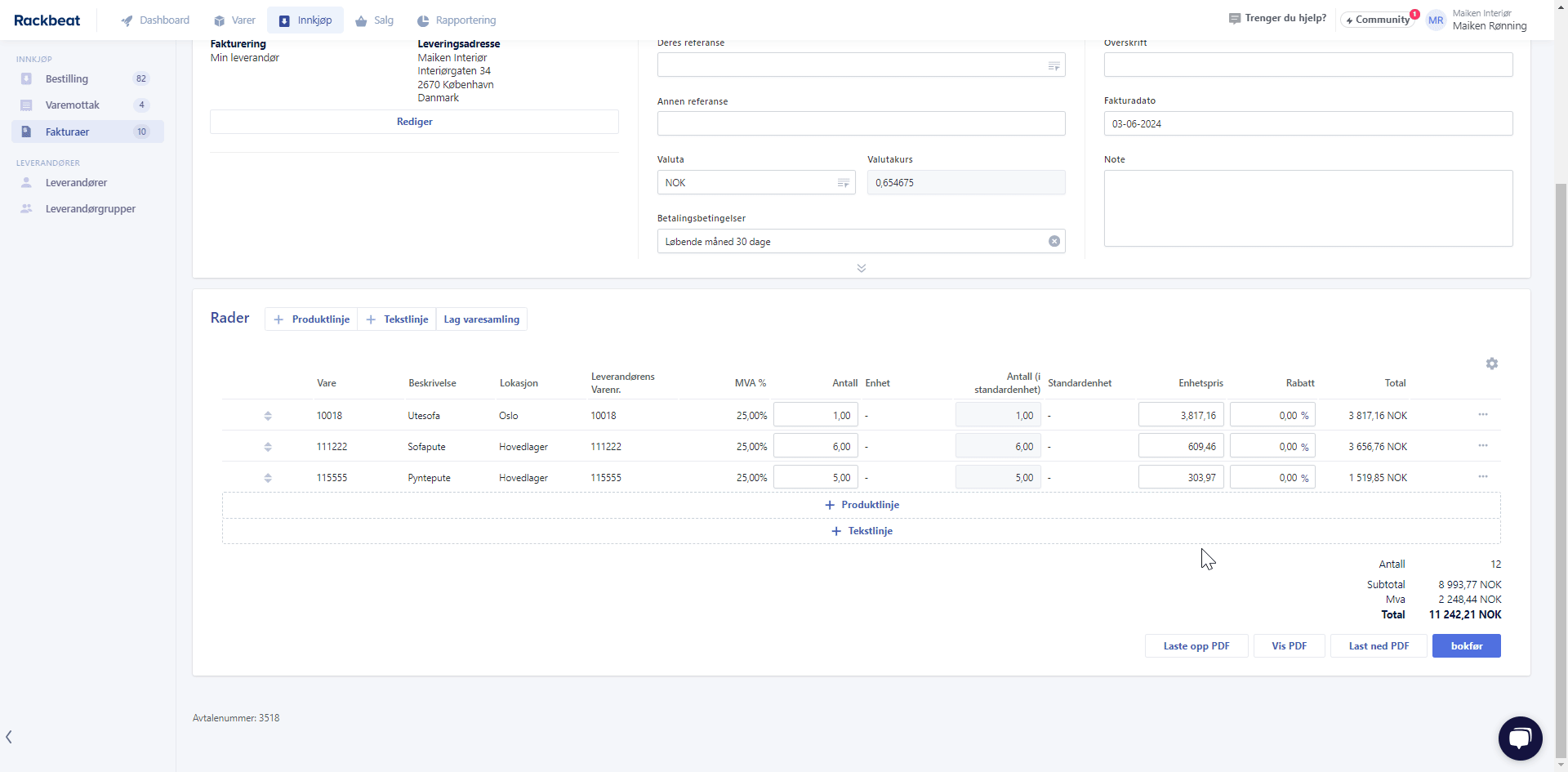Image resolution: width=1568 pixels, height=772 pixels.
Task: Clear the Betalingsbetingelser field with X icon
Action: [1053, 241]
